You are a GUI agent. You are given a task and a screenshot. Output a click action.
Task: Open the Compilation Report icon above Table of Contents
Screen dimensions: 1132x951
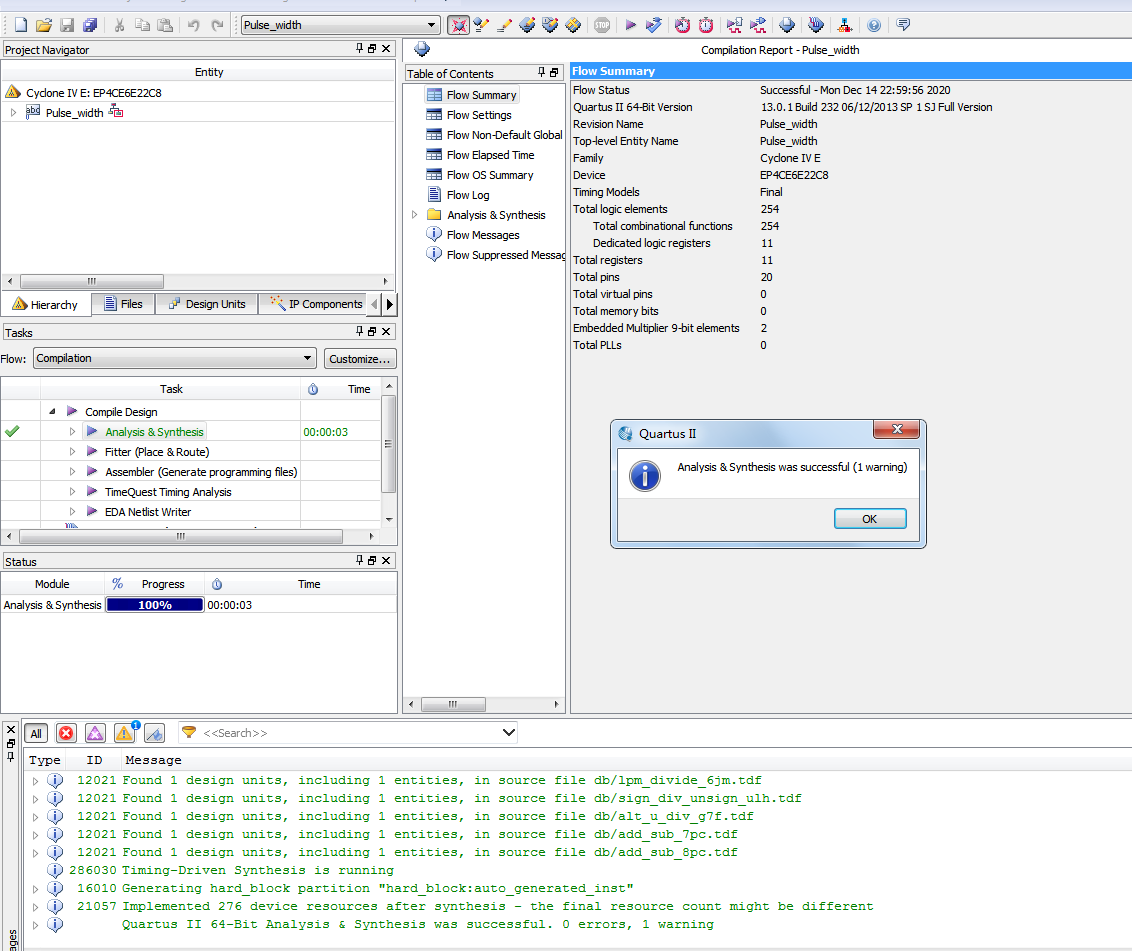pyautogui.click(x=422, y=50)
